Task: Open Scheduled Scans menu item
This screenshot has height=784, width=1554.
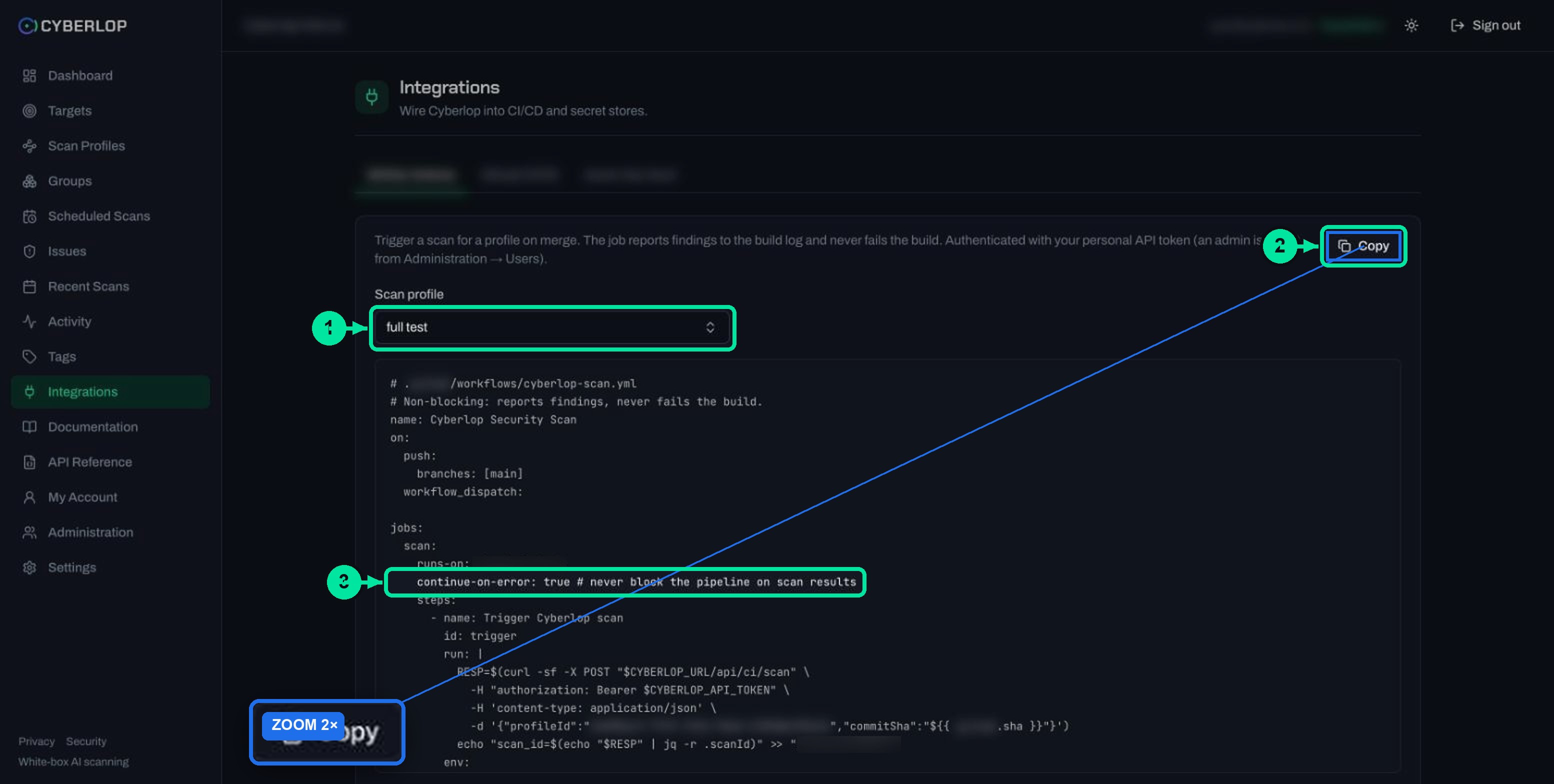Action: [x=110, y=216]
